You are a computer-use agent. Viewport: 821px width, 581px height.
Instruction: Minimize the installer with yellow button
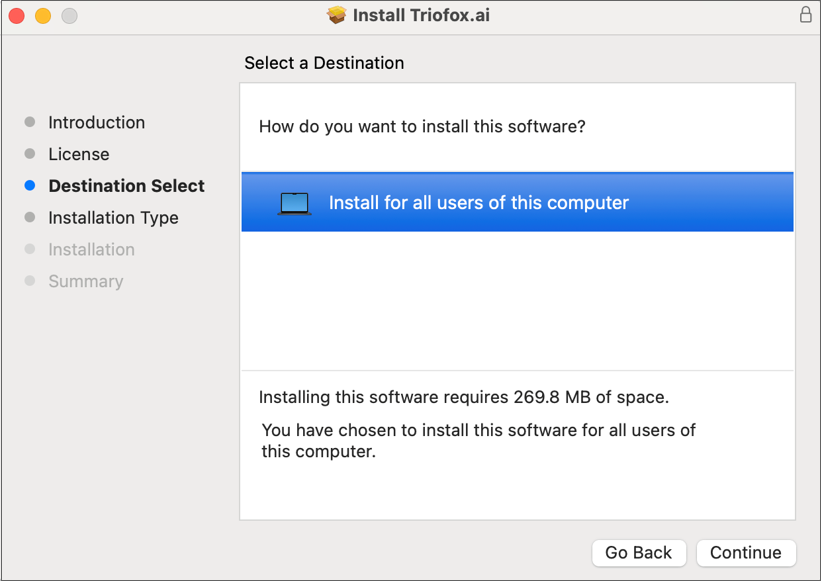tap(43, 16)
